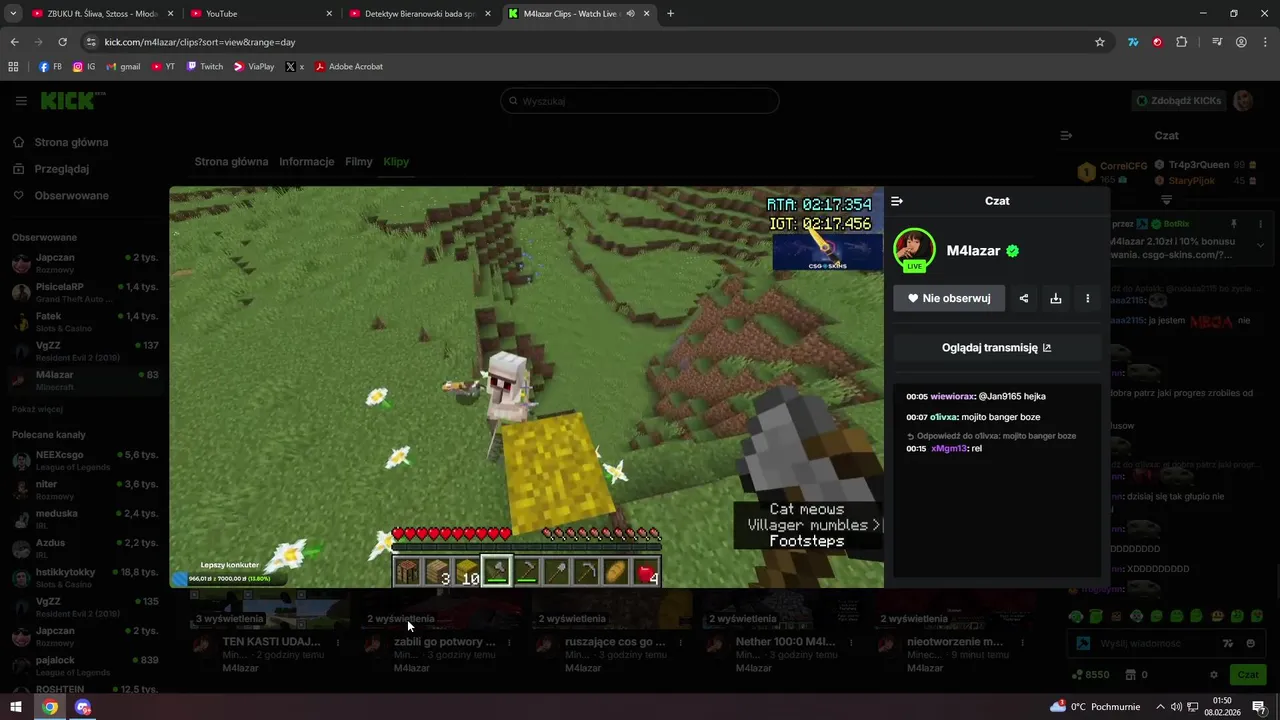Open 'Nether 100:0 M4l...' clip options menu

tap(852, 642)
